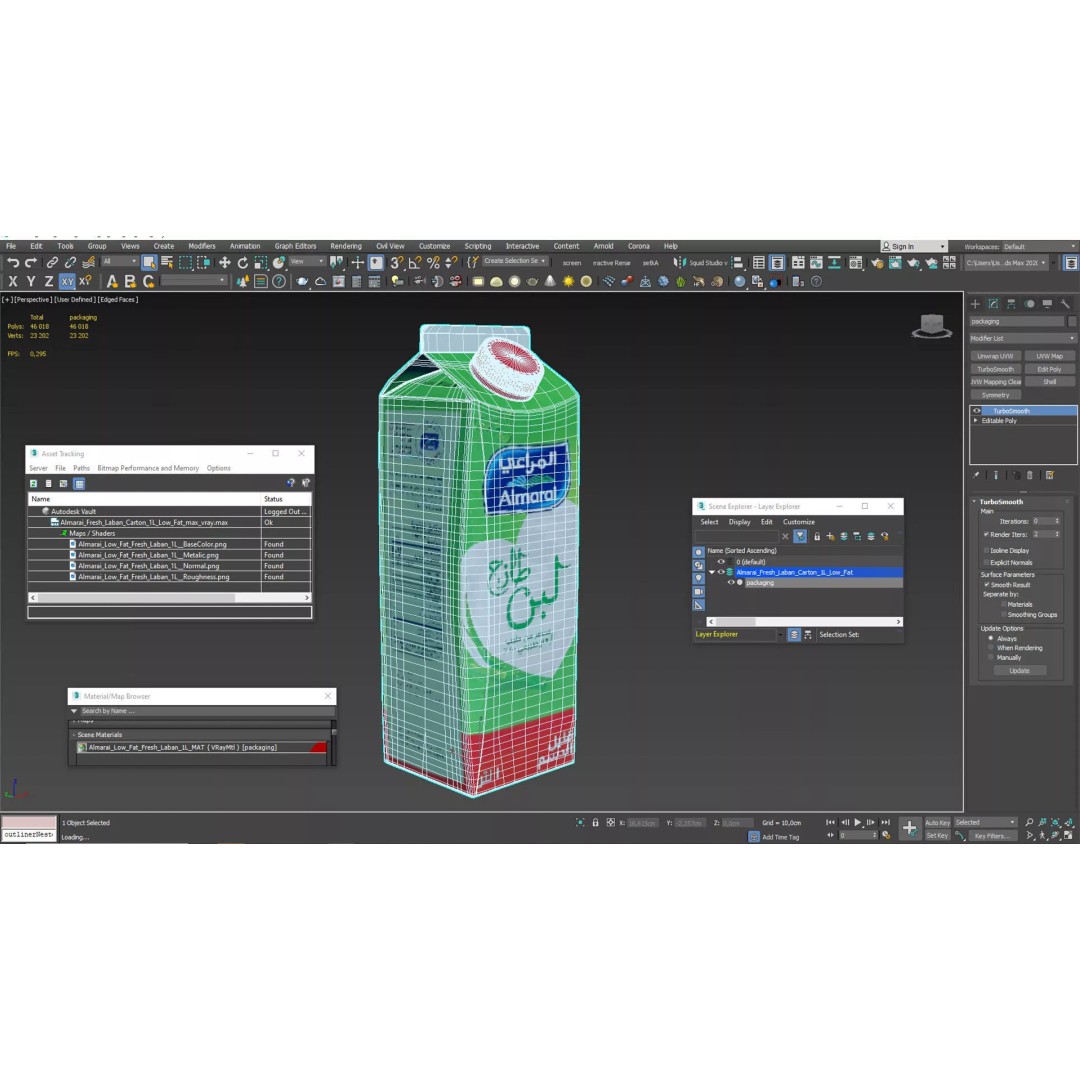Click the Unwrap UVW modifier button
The height and width of the screenshot is (1080, 1080).
coord(995,356)
